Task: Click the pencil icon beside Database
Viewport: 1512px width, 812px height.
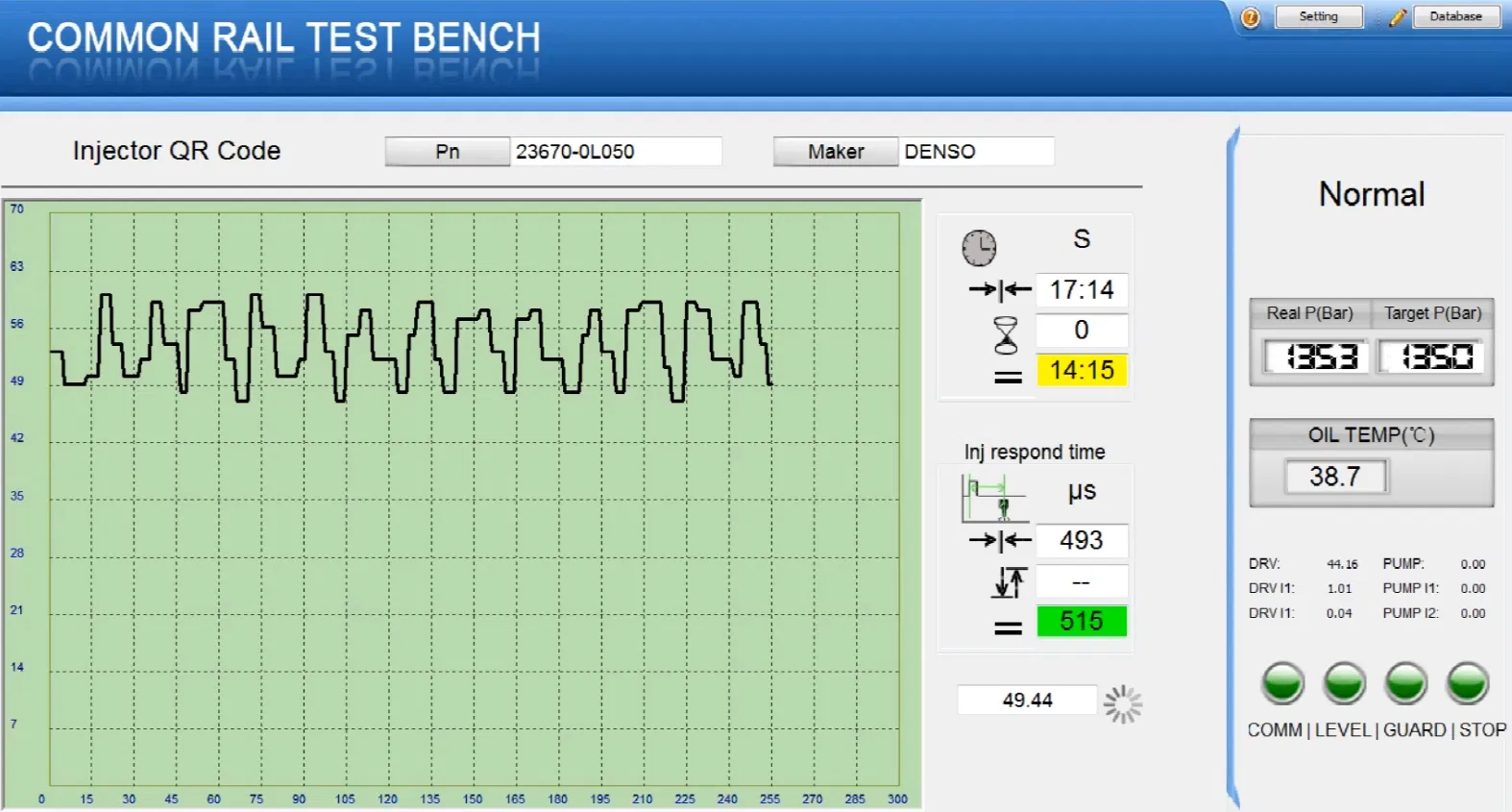Action: pyautogui.click(x=1398, y=17)
